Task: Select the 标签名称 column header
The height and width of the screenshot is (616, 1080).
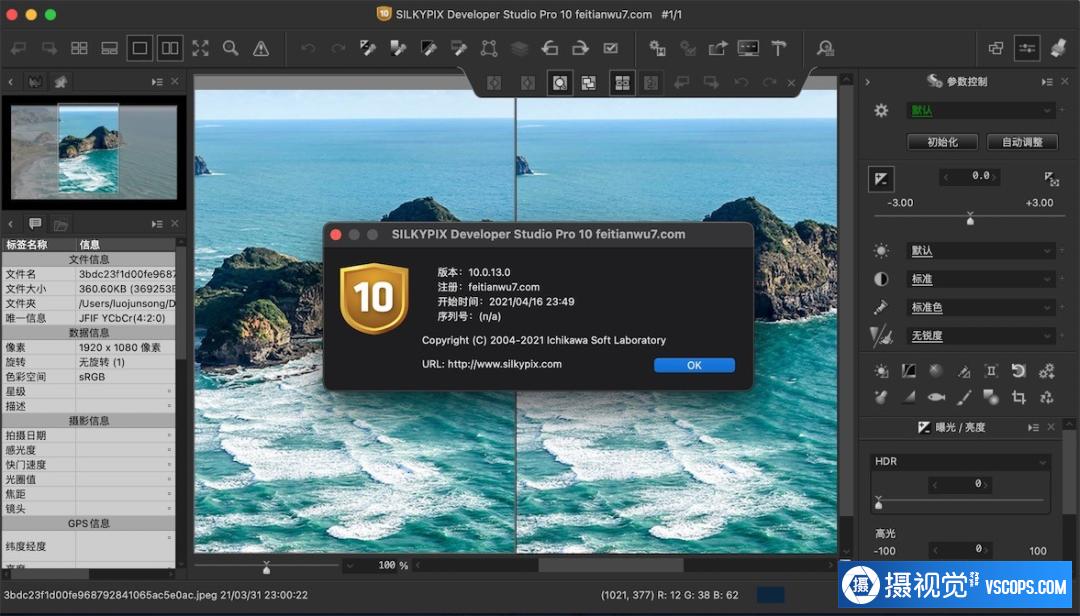Action: [39, 245]
